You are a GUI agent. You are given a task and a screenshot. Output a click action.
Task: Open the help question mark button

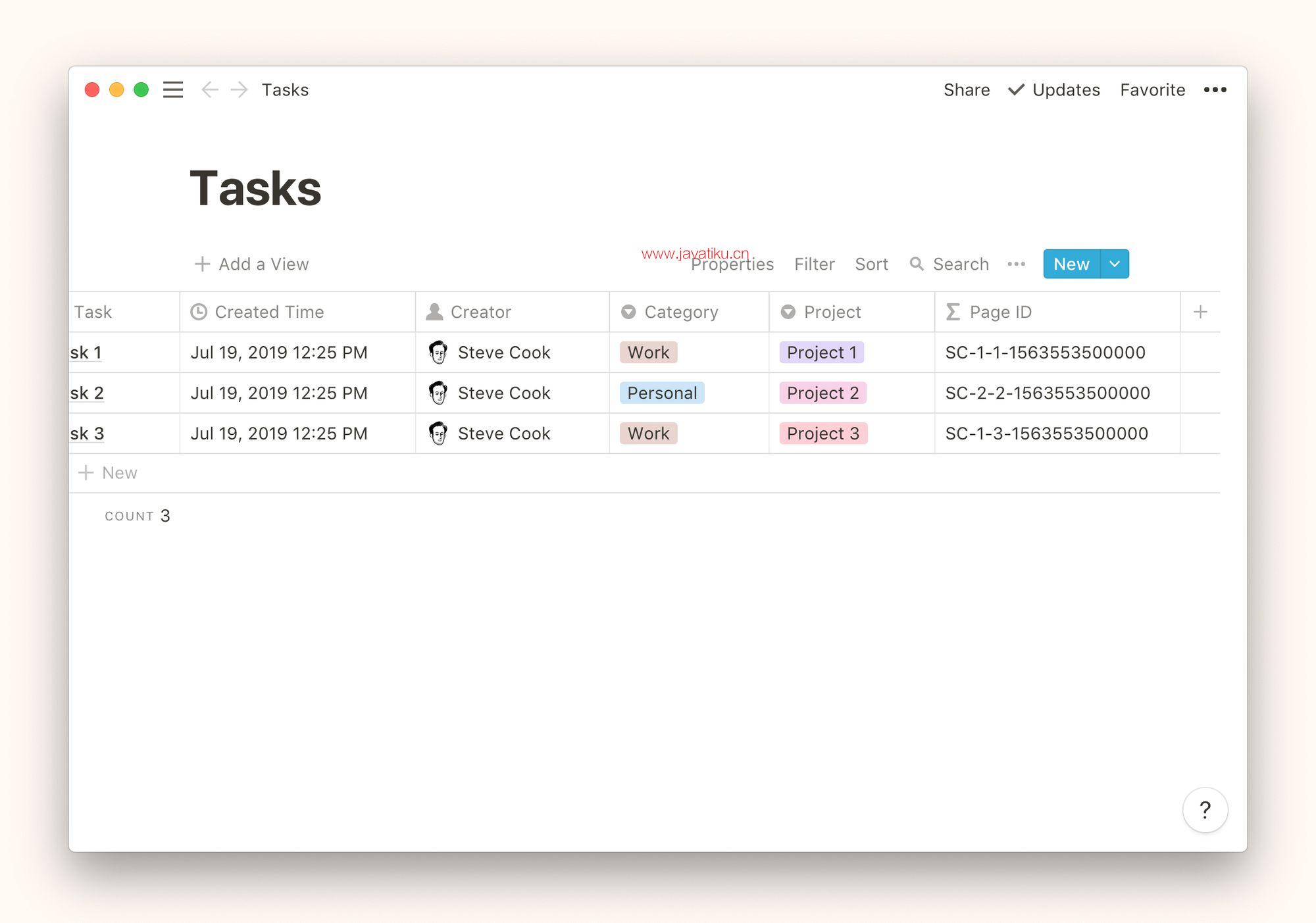click(1205, 809)
